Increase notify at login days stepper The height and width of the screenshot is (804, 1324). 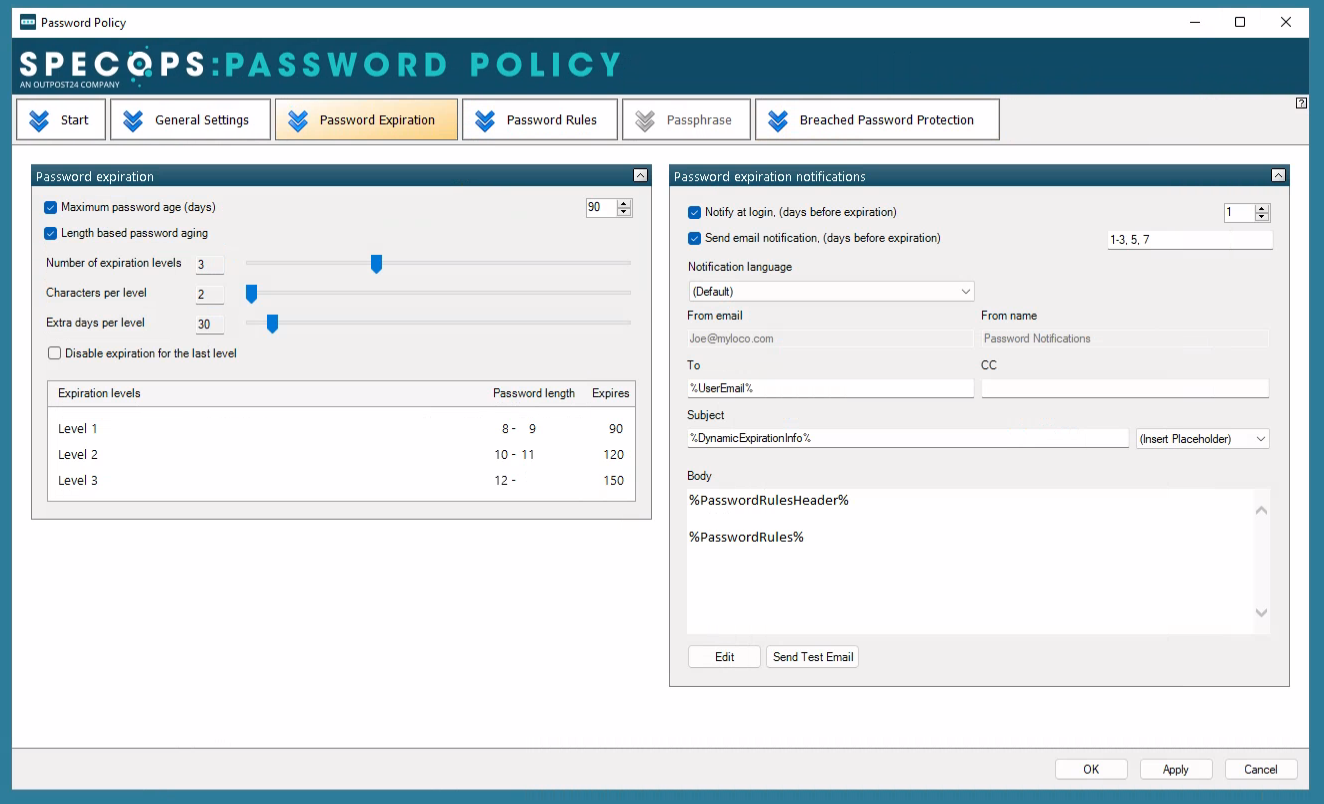pos(1262,208)
